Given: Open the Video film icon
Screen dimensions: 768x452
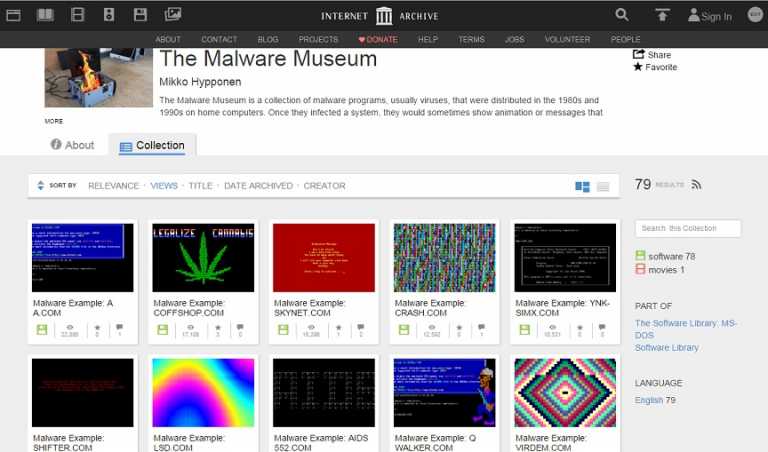Looking at the screenshot, I should coord(77,15).
